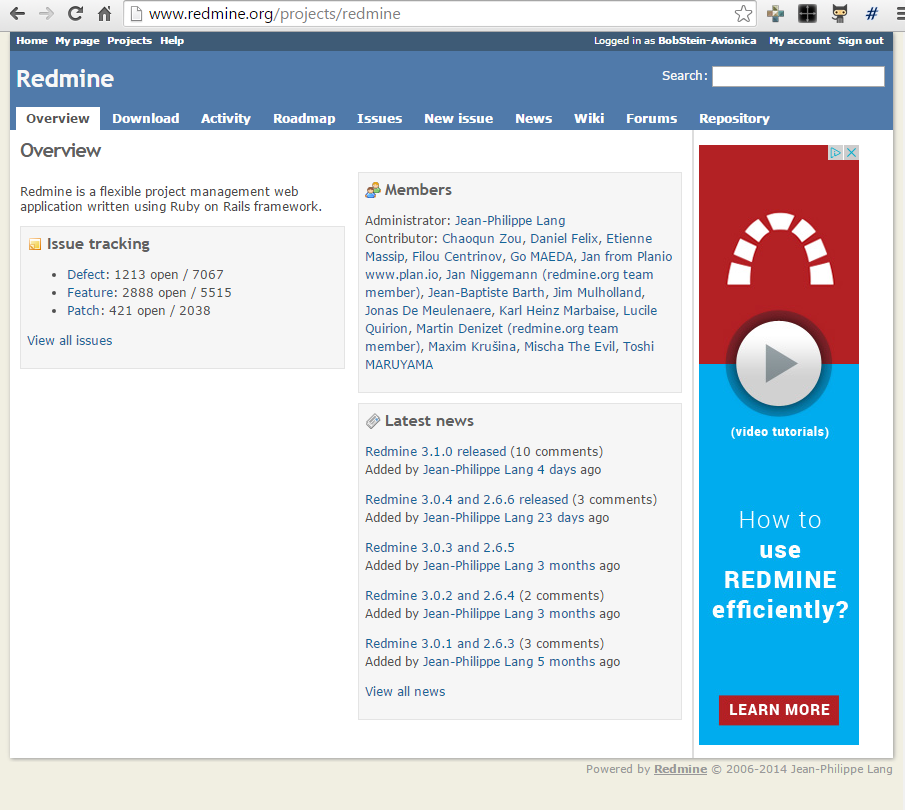Image resolution: width=905 pixels, height=810 pixels.
Task: Open the Feature tracker link
Action: click(91, 293)
